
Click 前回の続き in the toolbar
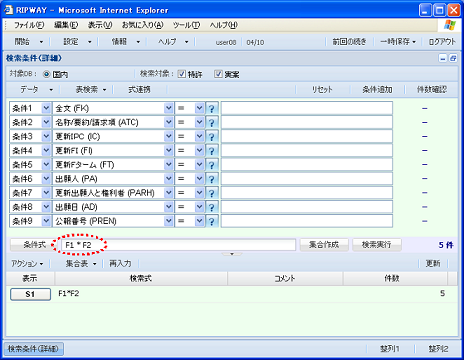tap(349, 42)
